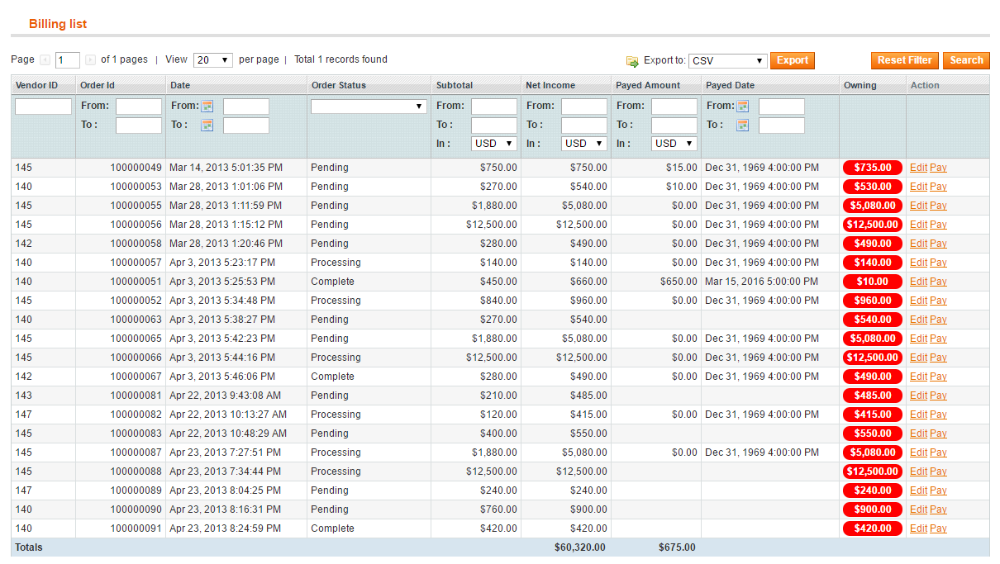This screenshot has width=1000, height=564.
Task: Open the Order Status filter dropdown
Action: 368,107
